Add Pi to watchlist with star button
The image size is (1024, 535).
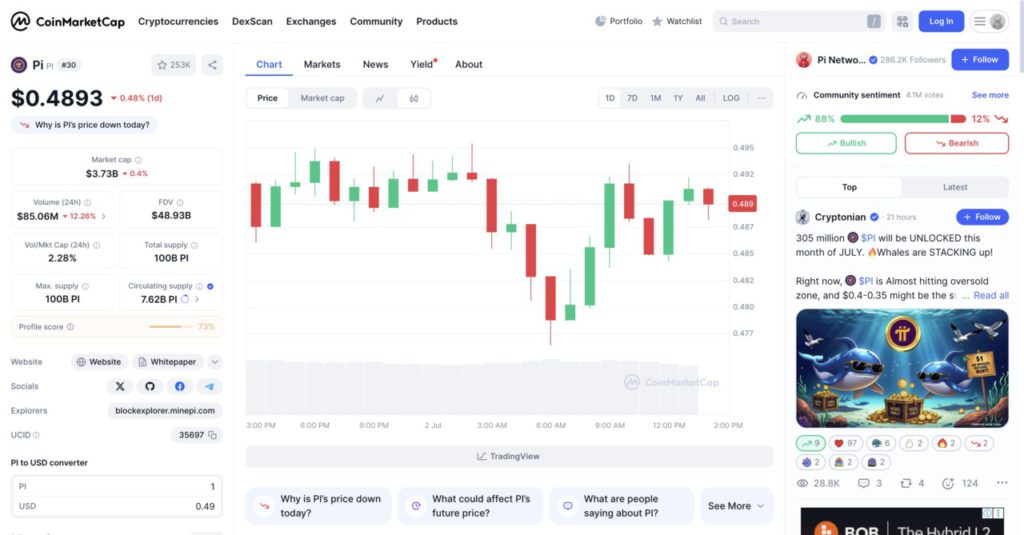tap(174, 65)
